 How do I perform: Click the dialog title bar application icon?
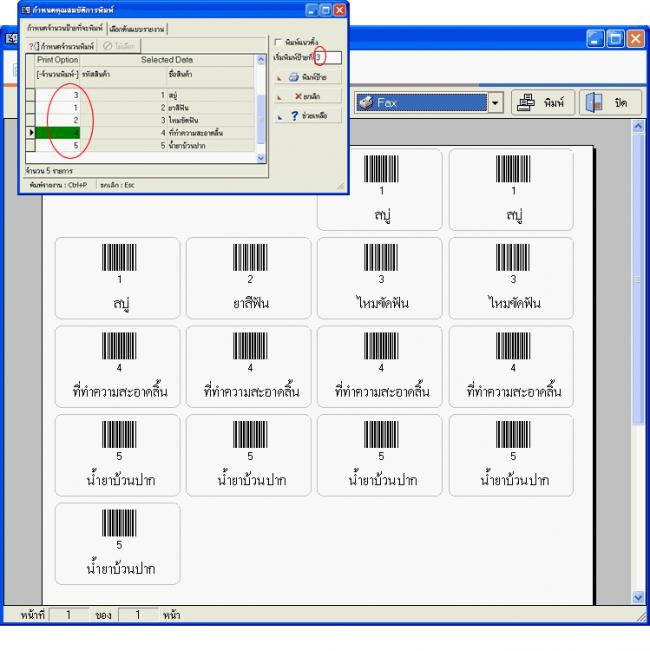coord(26,10)
